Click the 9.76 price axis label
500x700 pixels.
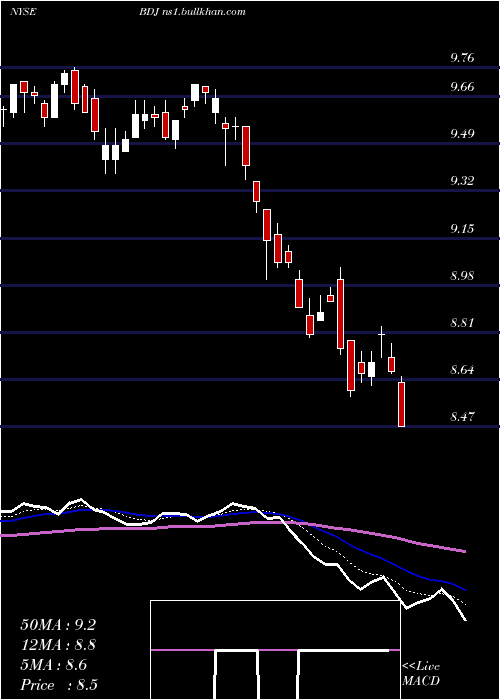coord(462,58)
